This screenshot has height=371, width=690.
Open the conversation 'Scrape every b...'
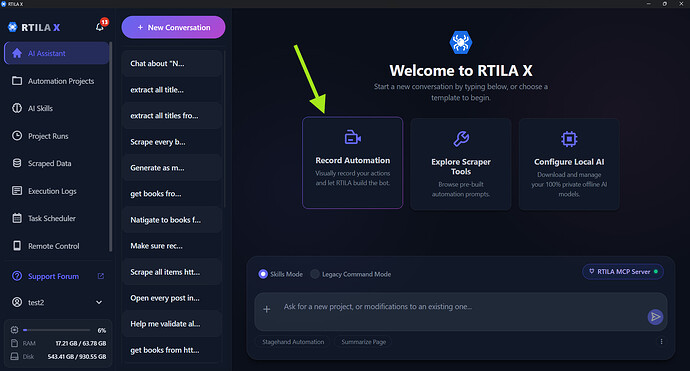pyautogui.click(x=172, y=142)
